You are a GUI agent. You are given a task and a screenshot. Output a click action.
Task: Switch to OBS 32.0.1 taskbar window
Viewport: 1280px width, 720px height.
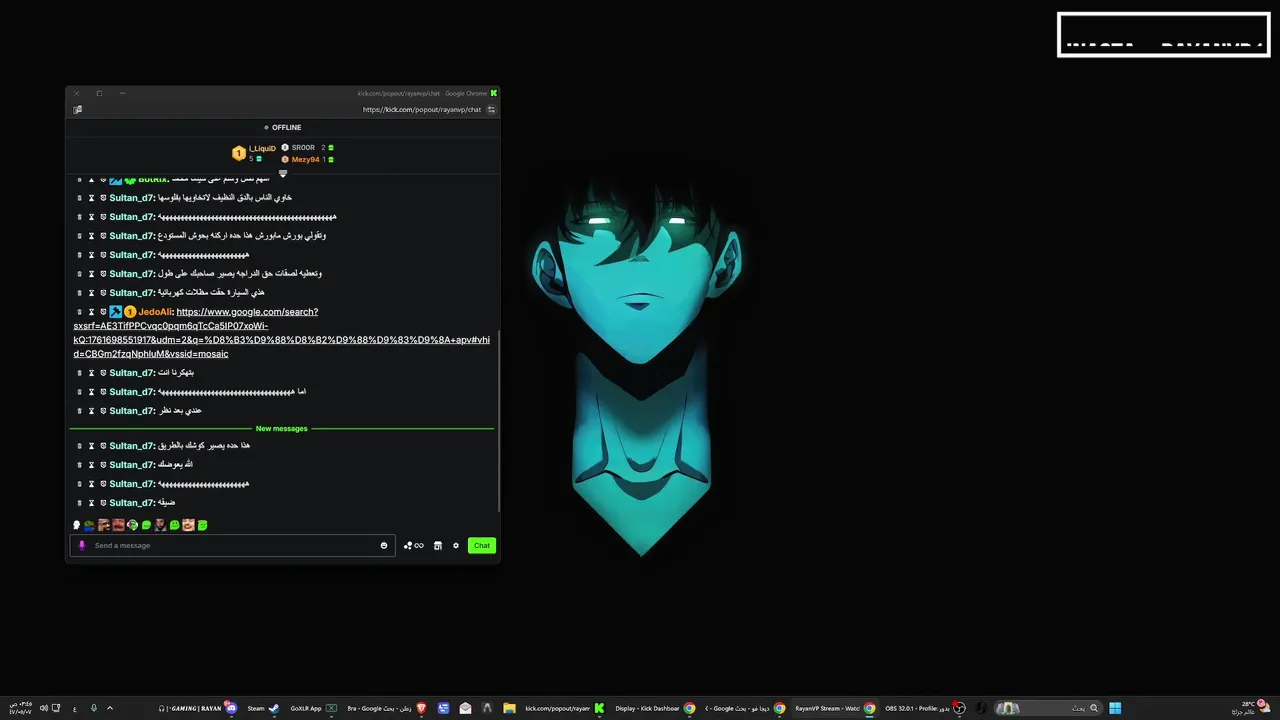tap(925, 708)
